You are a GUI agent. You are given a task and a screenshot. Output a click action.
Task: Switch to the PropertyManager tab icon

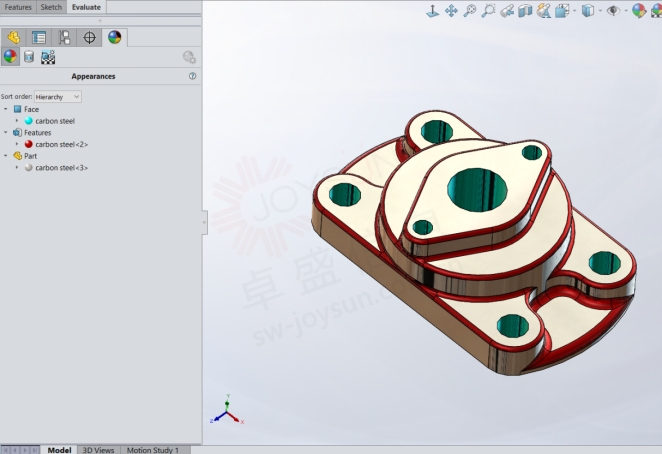coord(39,37)
